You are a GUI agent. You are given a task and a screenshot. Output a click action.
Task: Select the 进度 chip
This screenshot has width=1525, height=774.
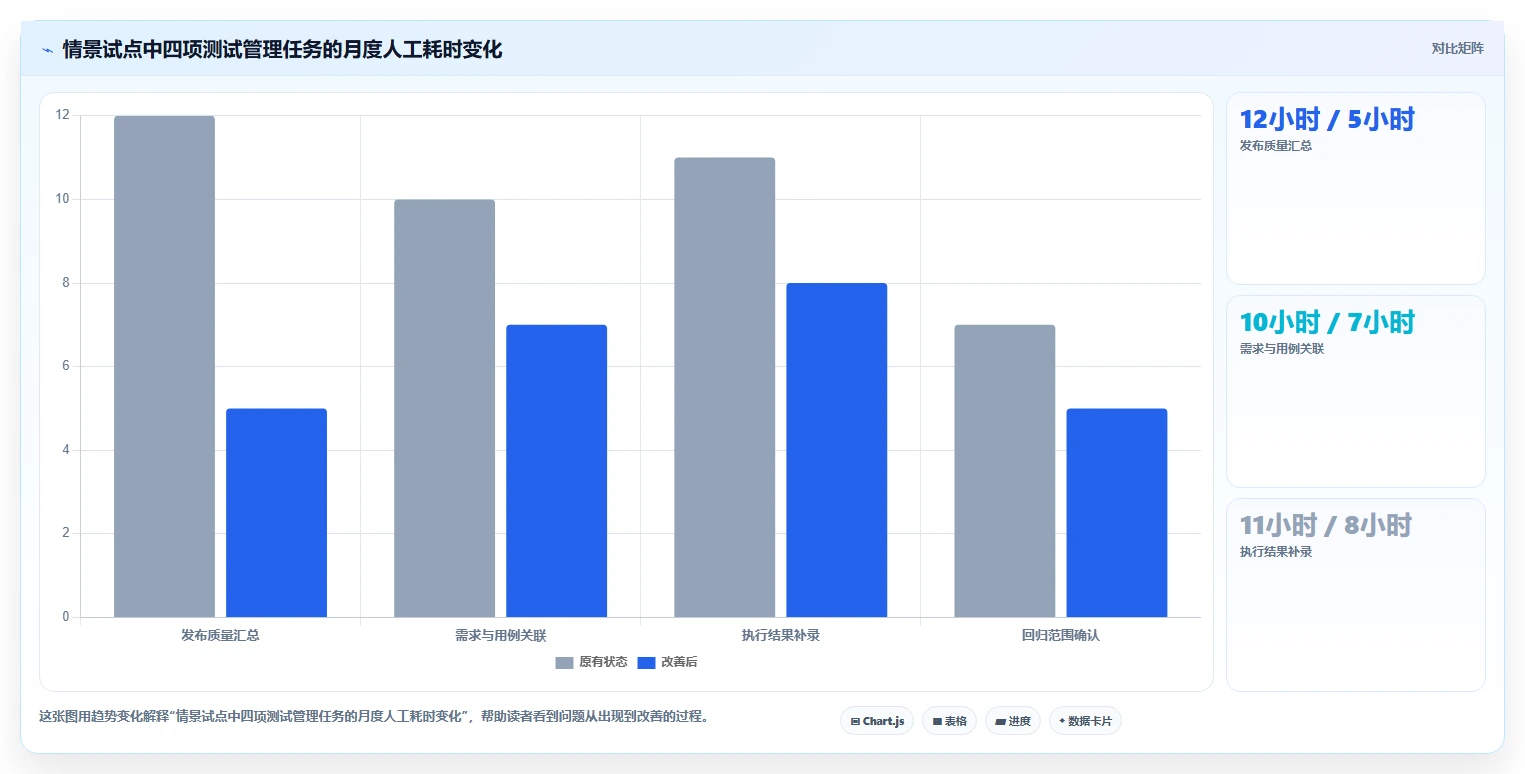pos(1013,721)
